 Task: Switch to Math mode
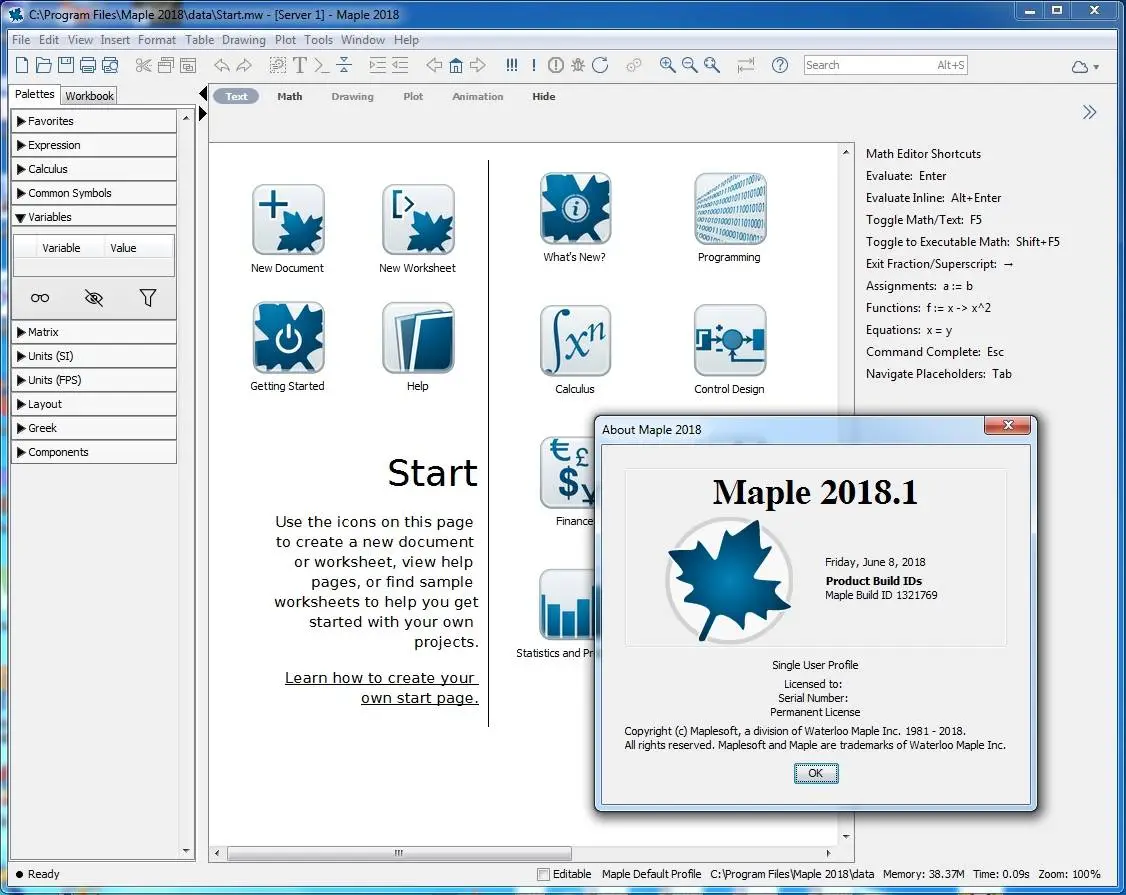pyautogui.click(x=289, y=96)
